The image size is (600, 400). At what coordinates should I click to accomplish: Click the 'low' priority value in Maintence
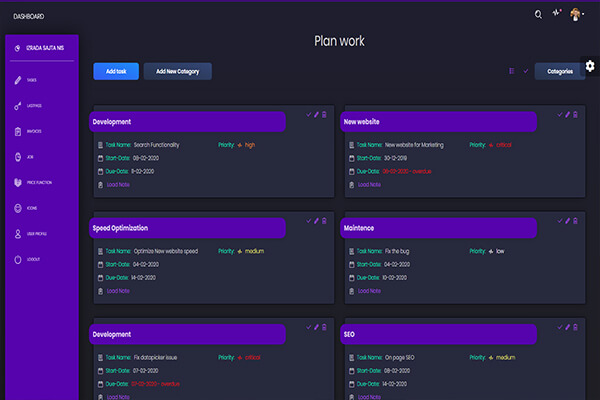pyautogui.click(x=500, y=251)
